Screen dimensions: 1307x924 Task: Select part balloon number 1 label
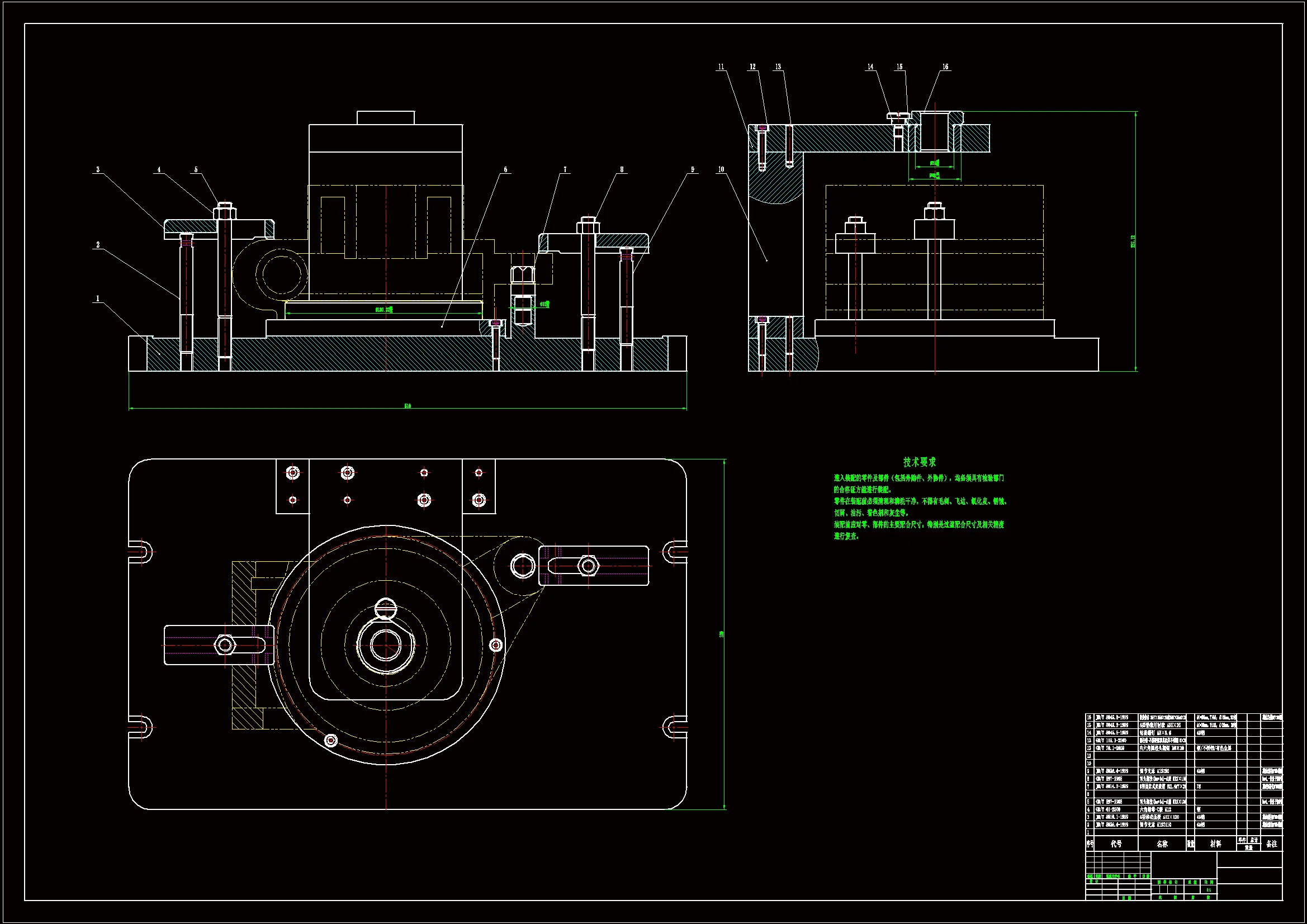click(x=98, y=298)
